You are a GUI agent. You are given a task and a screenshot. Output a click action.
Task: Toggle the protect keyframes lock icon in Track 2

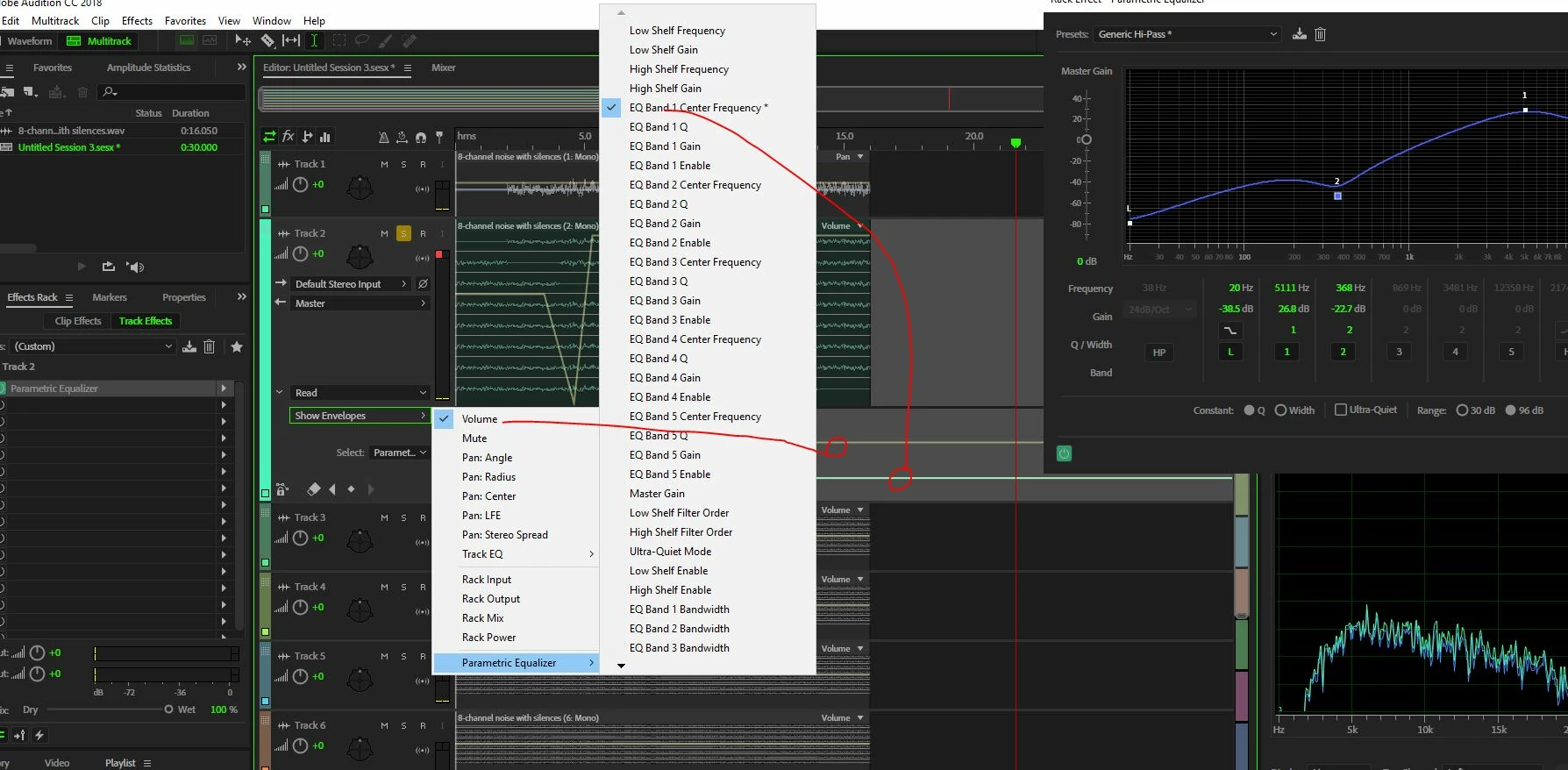pyautogui.click(x=282, y=488)
